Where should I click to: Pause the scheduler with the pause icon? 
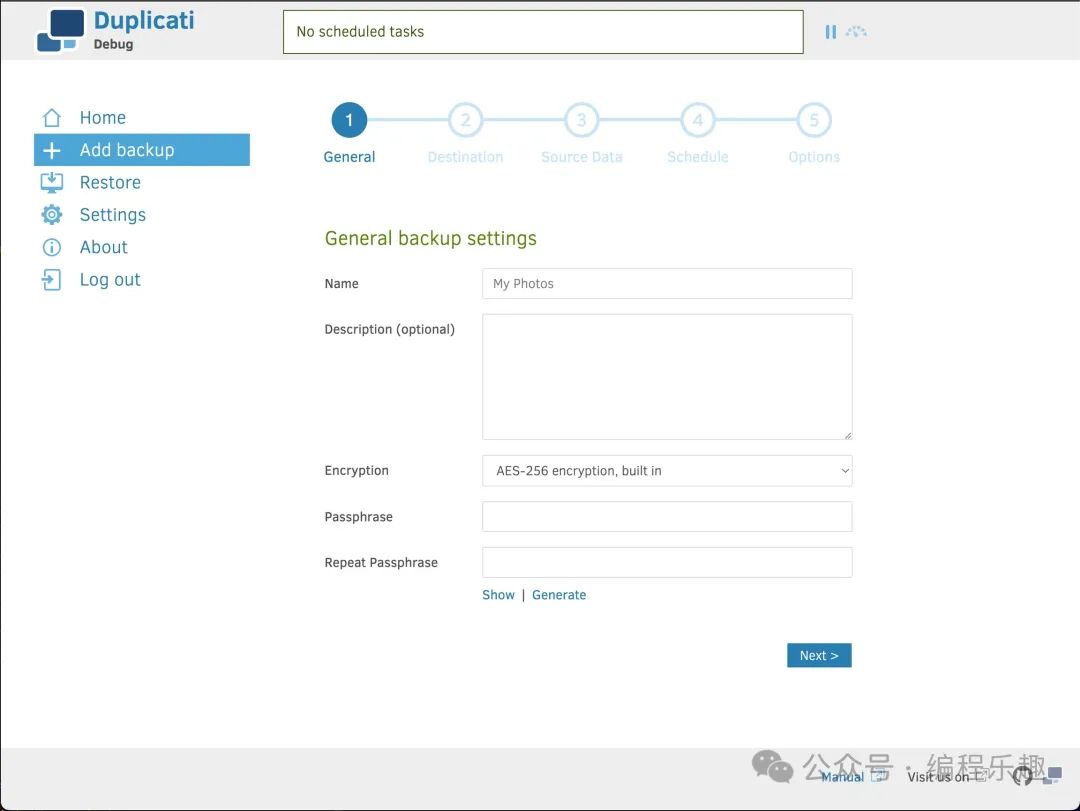click(x=830, y=32)
